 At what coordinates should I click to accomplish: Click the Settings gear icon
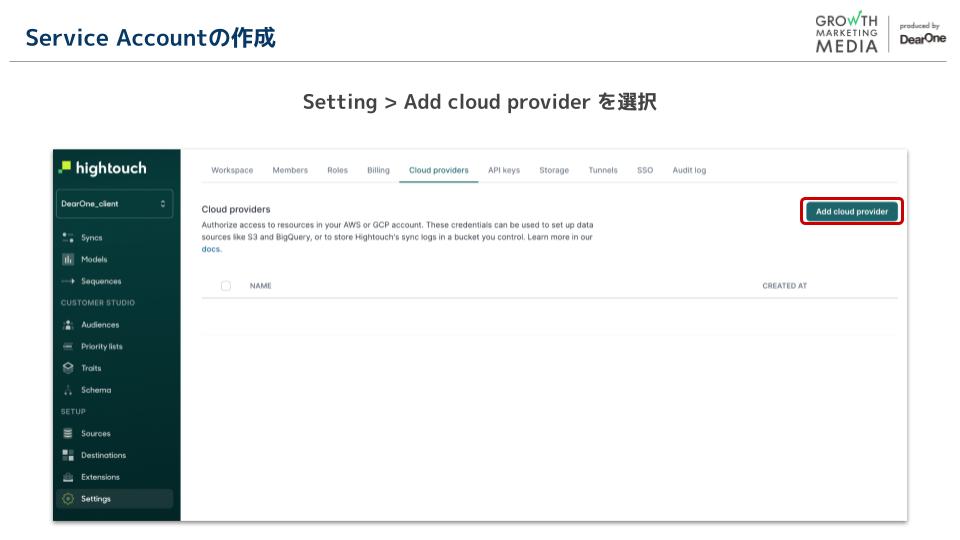coord(68,499)
